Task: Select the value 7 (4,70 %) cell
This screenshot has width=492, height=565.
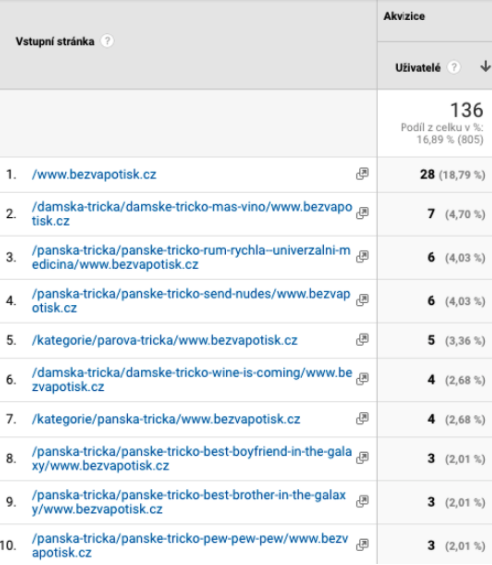Action: 435,214
